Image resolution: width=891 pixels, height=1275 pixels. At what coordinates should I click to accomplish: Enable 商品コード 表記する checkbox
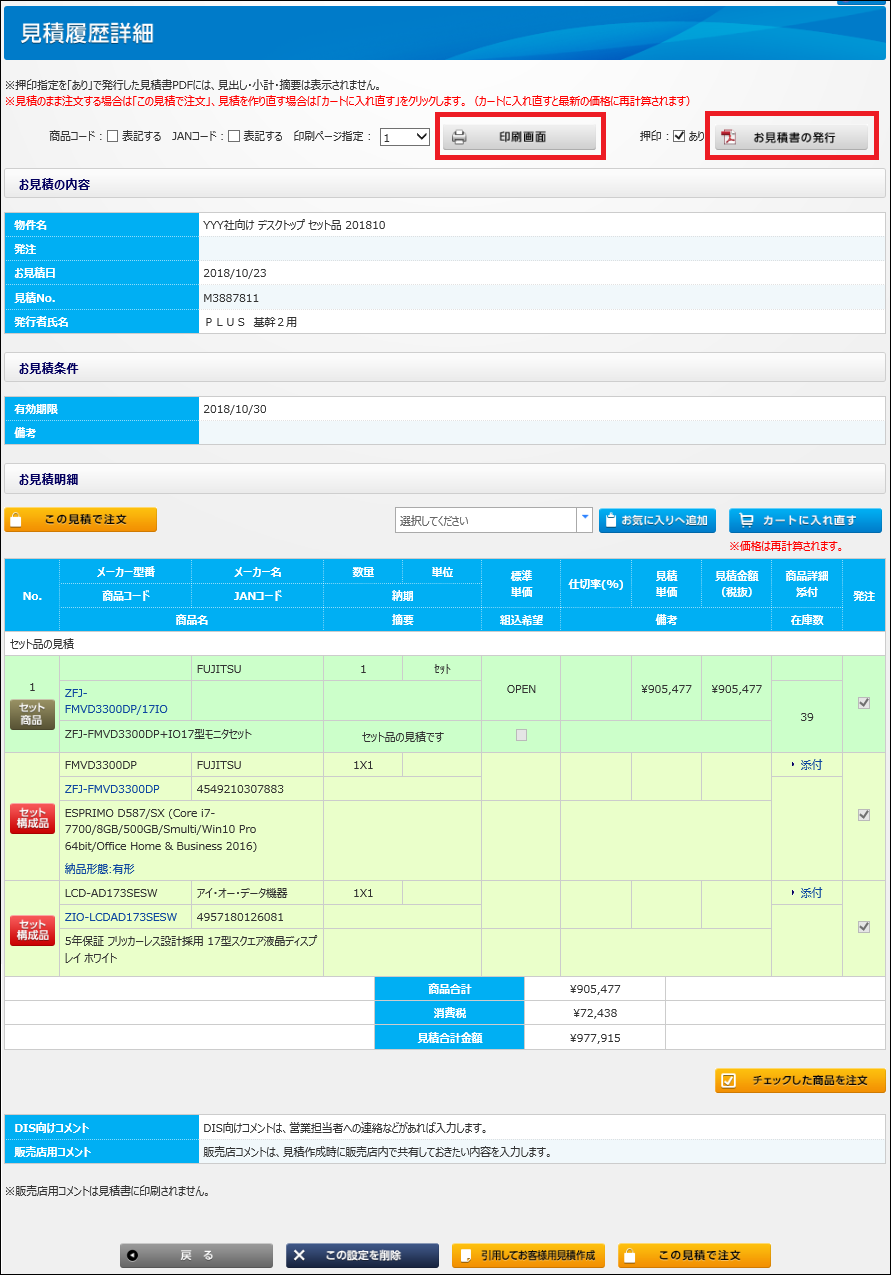pos(113,137)
